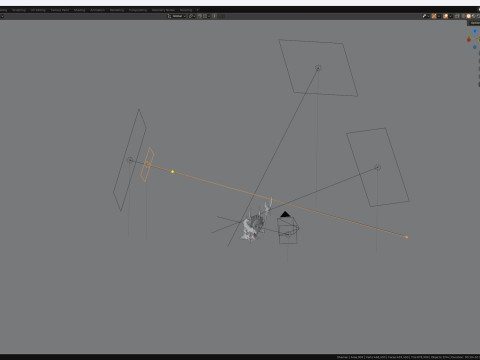480x360 pixels.
Task: Click the lower negative Z gizmo circle
Action: click(475, 47)
